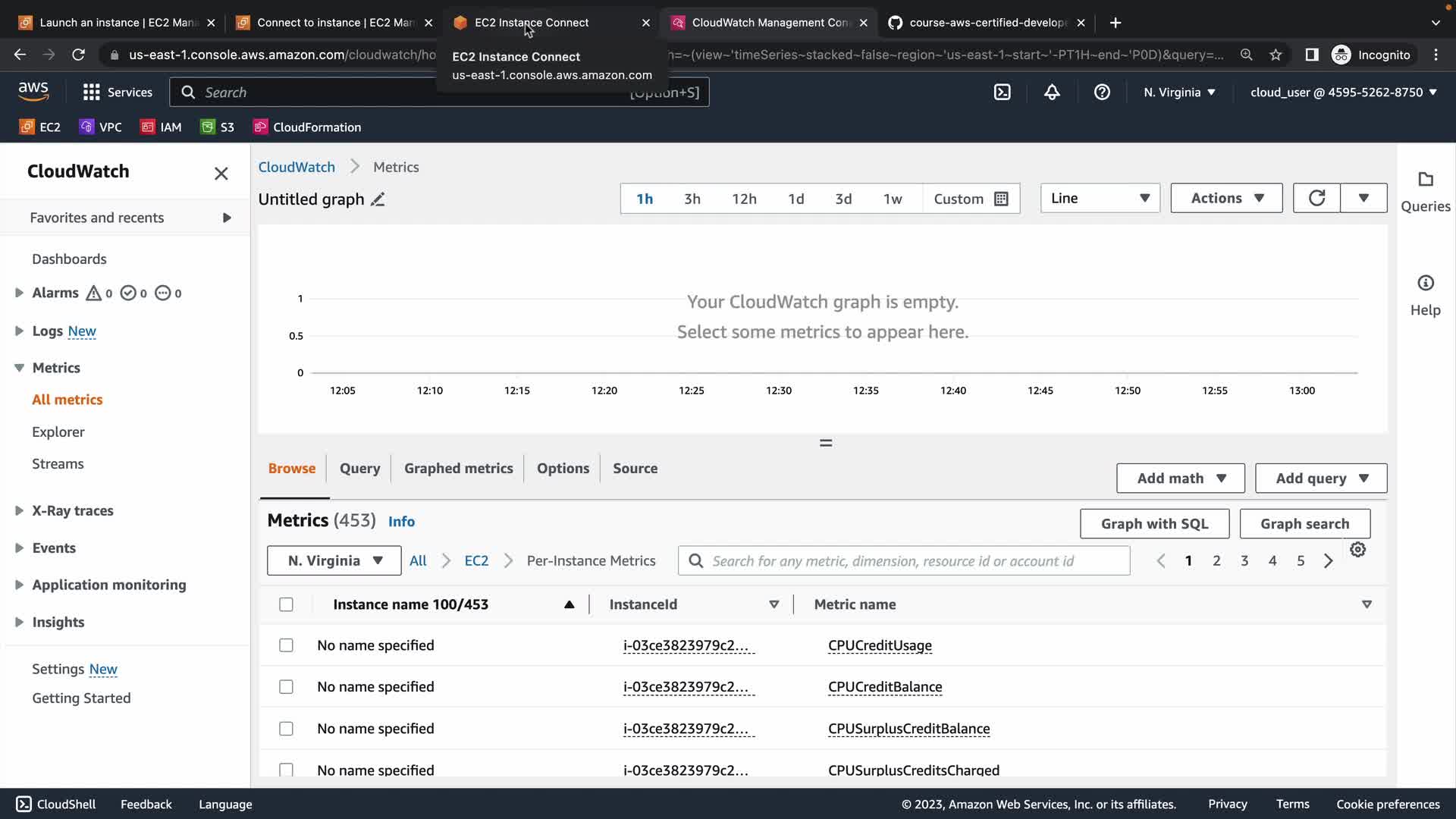Image resolution: width=1456 pixels, height=819 pixels.
Task: Open the CloudShell icon in top navigation
Action: (x=1002, y=93)
